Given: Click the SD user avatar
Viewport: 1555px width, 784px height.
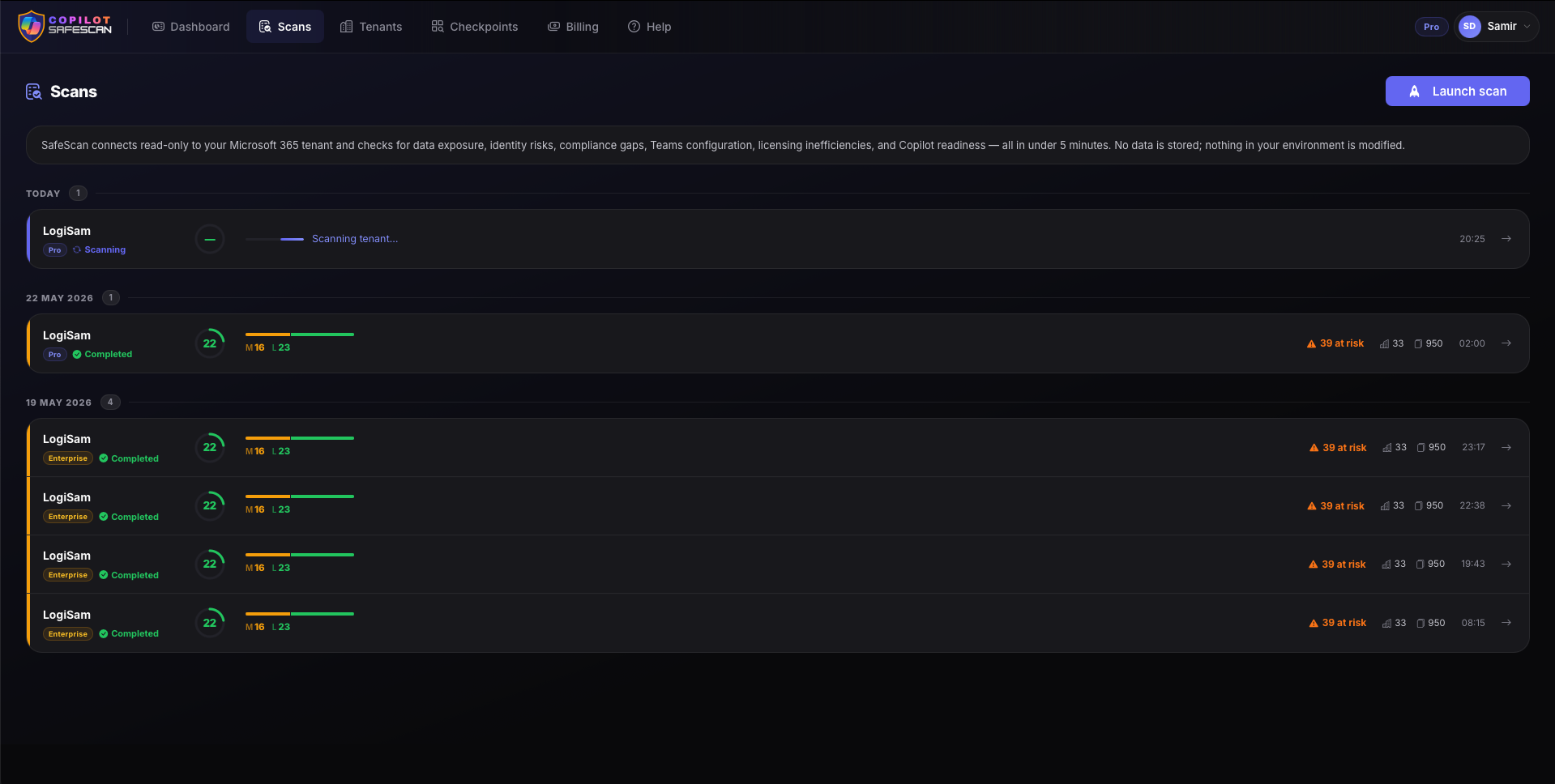Looking at the screenshot, I should (x=1470, y=27).
